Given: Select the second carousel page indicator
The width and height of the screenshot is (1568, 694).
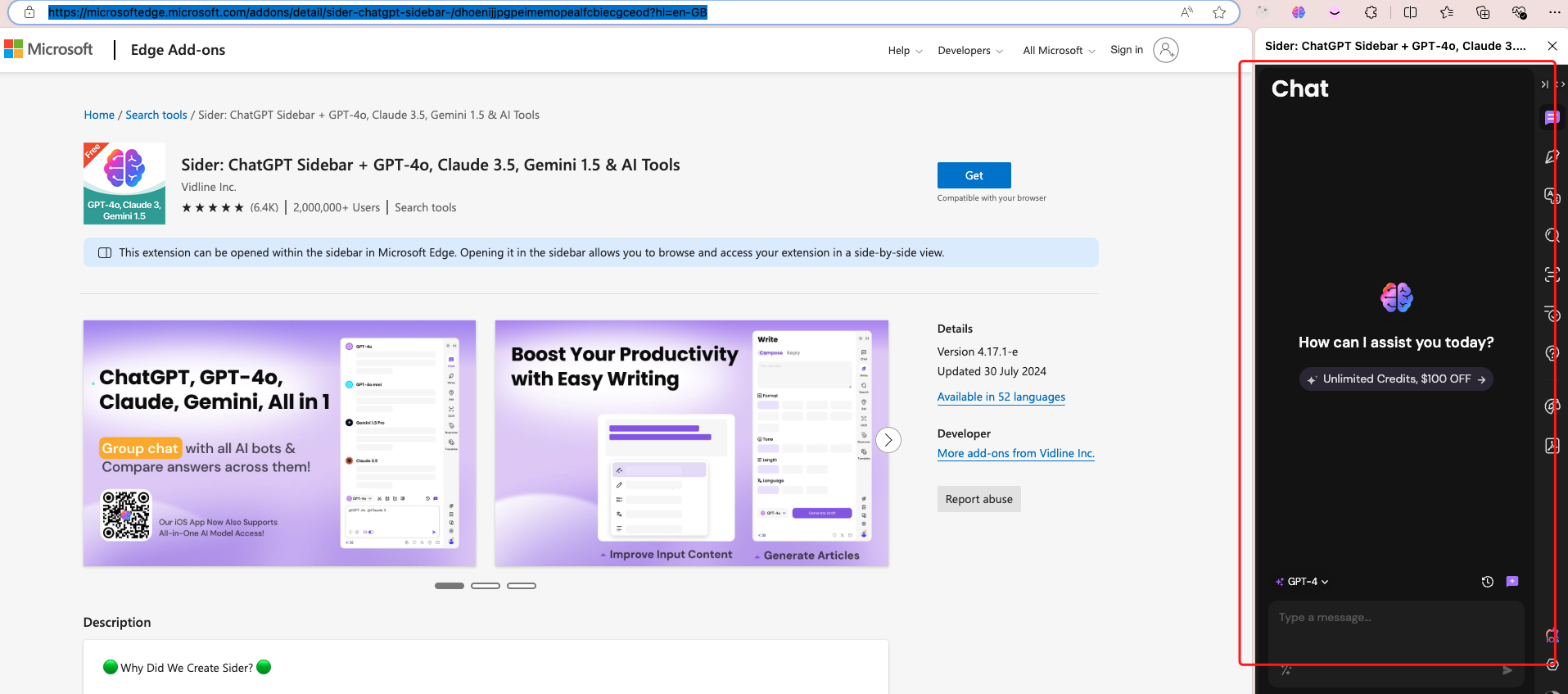Looking at the screenshot, I should (486, 586).
